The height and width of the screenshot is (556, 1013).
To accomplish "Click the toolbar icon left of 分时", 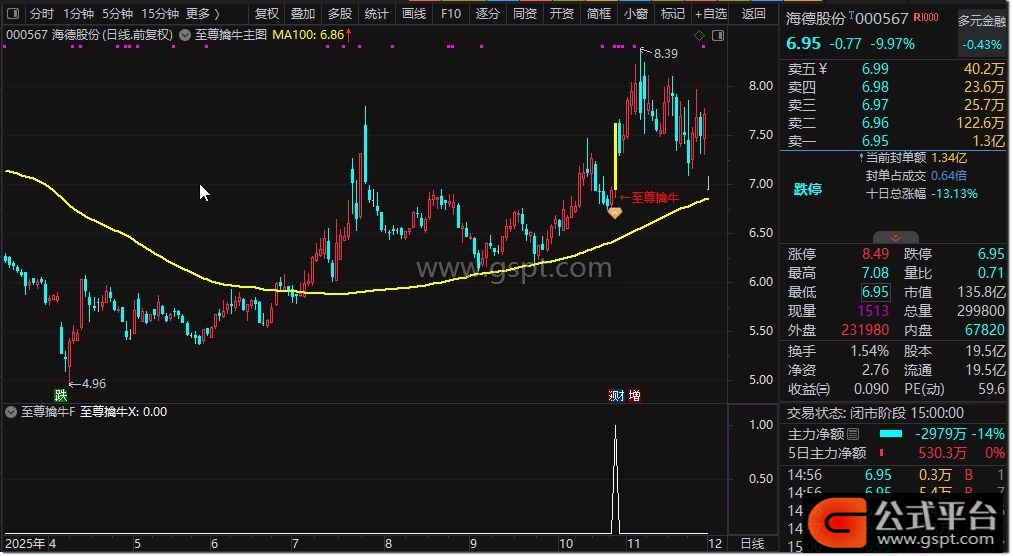I will click(x=13, y=14).
